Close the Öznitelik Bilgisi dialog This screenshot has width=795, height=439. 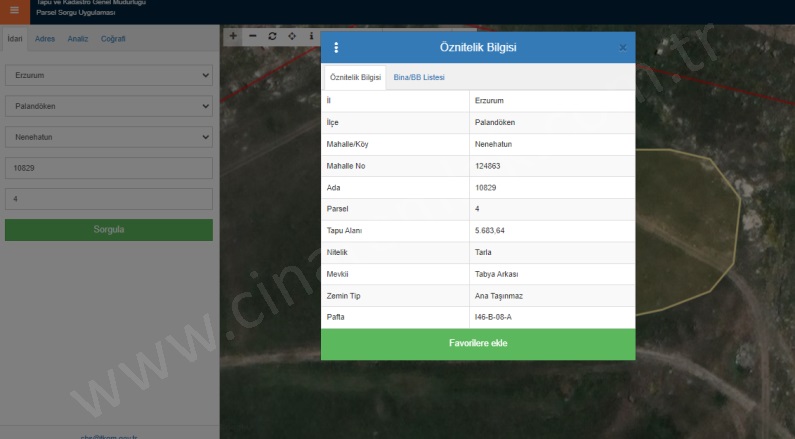click(622, 48)
